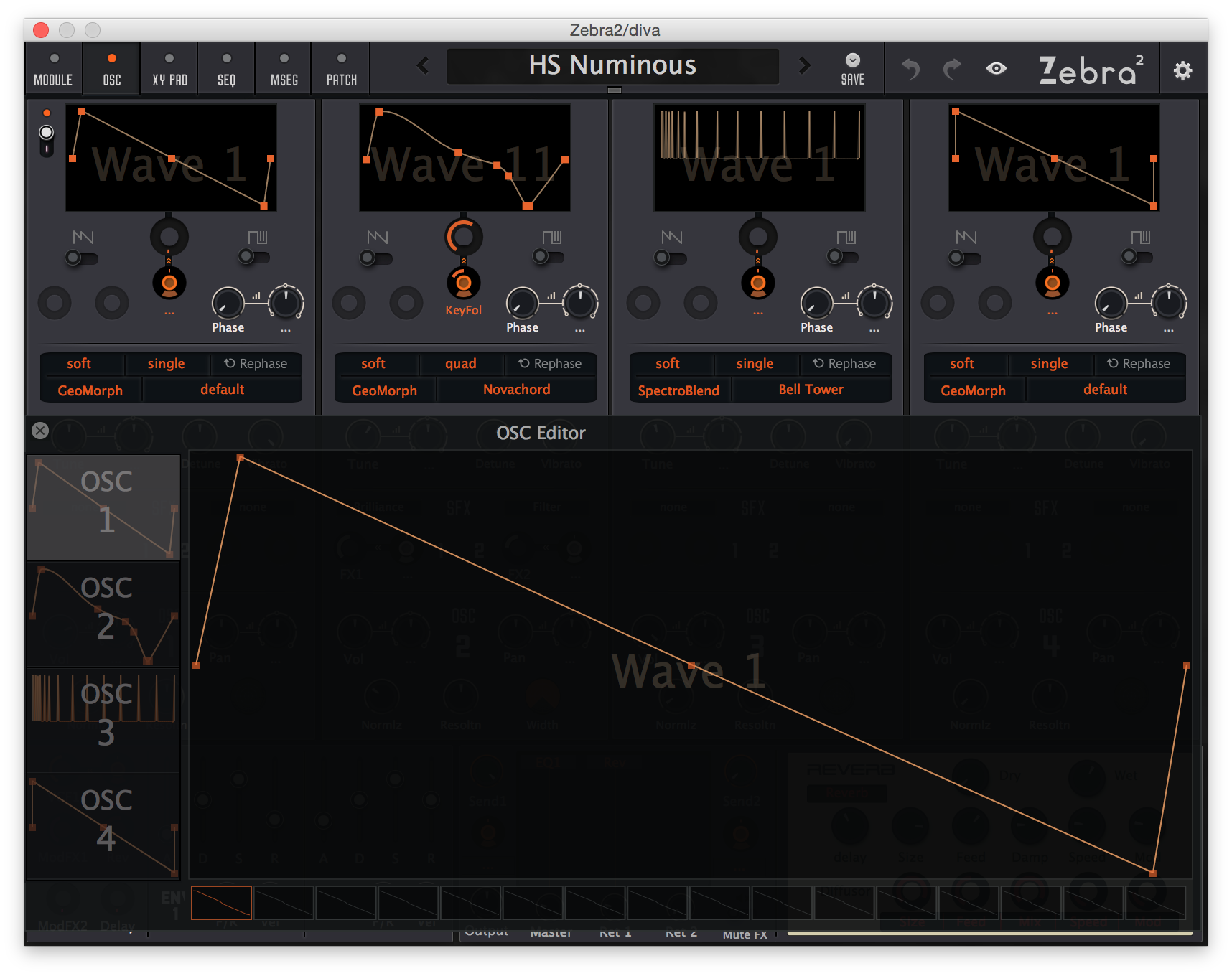Click the lock slider at oscillator 1
The height and width of the screenshot is (976, 1232).
(x=47, y=140)
